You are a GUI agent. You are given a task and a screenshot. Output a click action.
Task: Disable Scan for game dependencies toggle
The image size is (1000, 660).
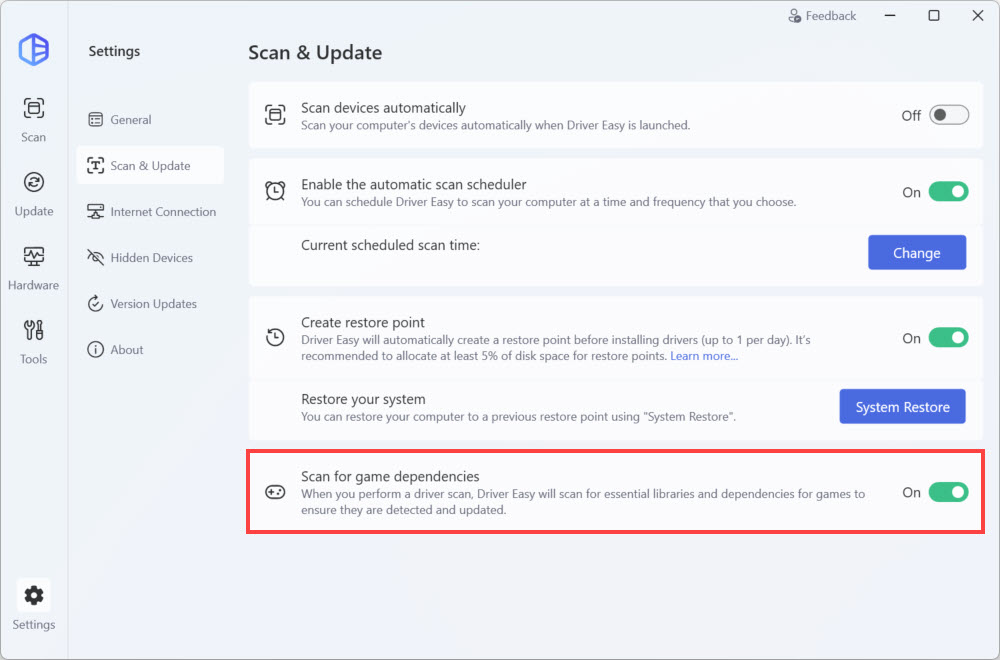(948, 492)
